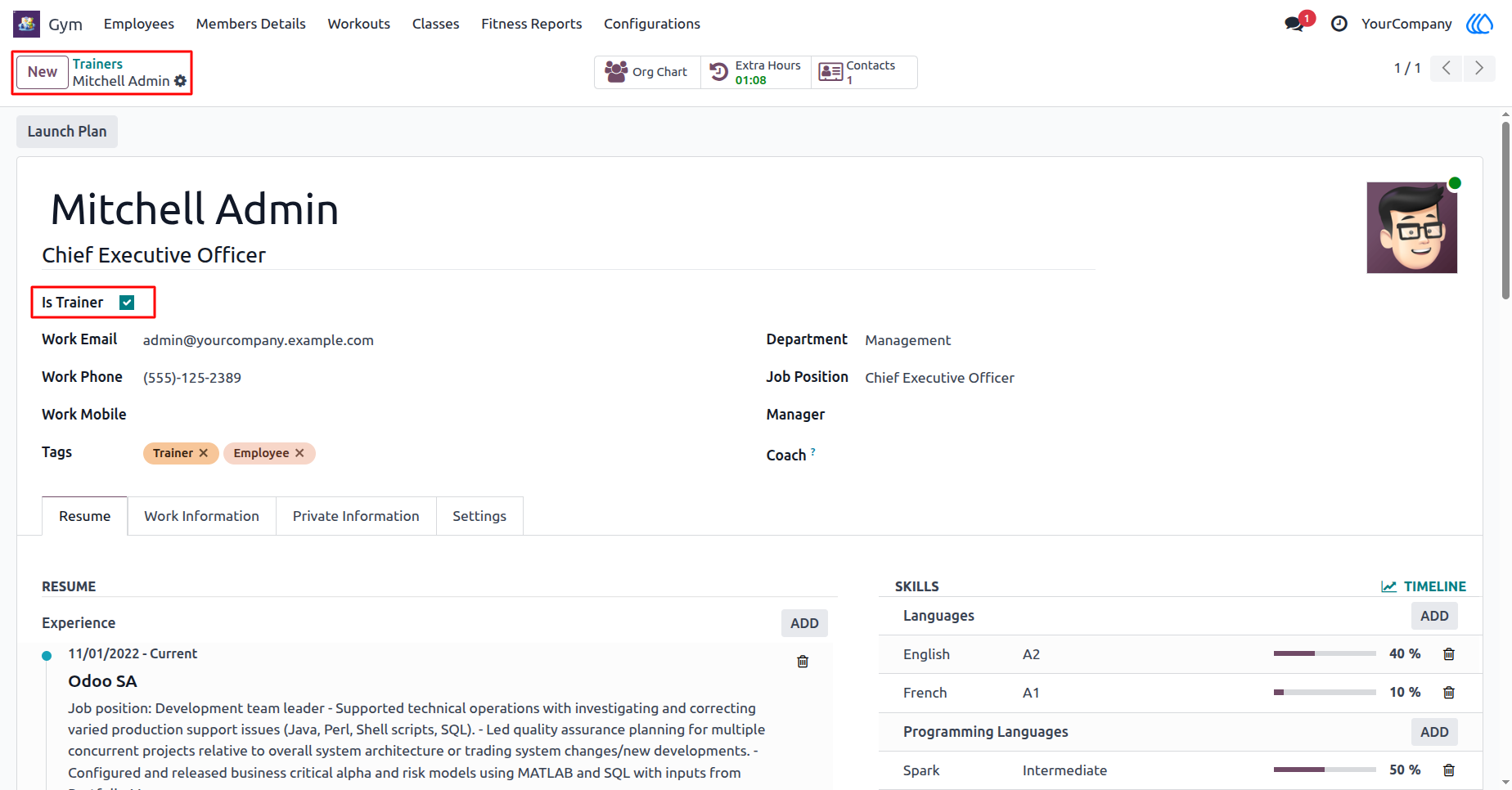Switch to the Private Information tab
The height and width of the screenshot is (790, 1512).
point(356,516)
